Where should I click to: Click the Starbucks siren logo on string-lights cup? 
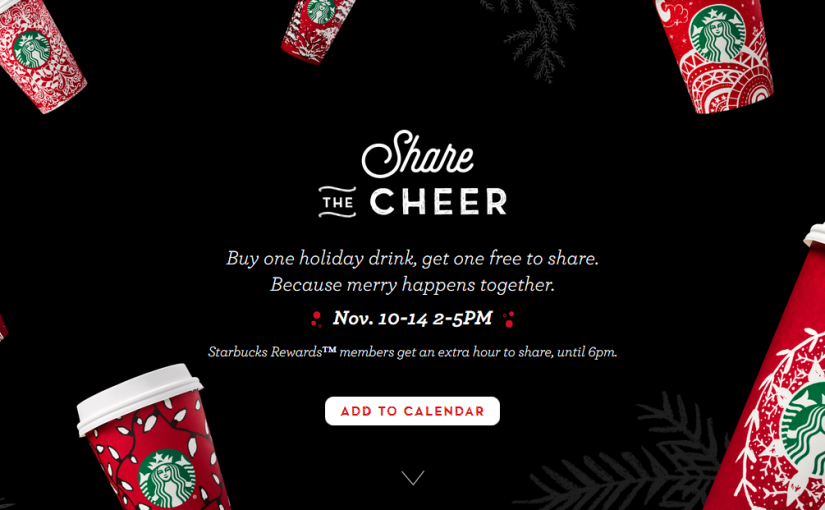(165, 477)
